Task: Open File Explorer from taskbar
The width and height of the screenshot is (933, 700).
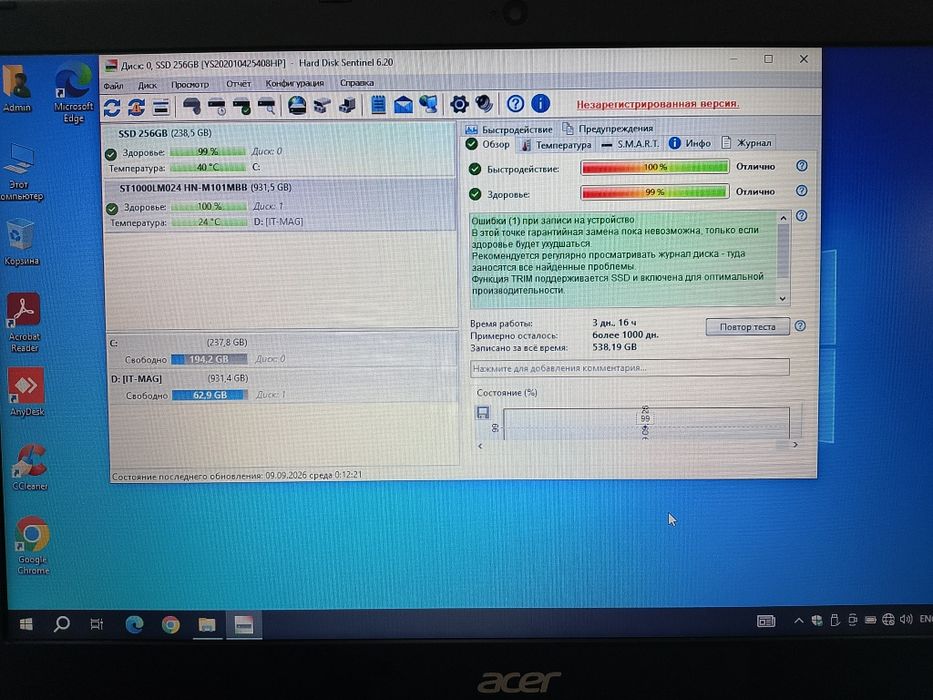Action: tap(206, 625)
